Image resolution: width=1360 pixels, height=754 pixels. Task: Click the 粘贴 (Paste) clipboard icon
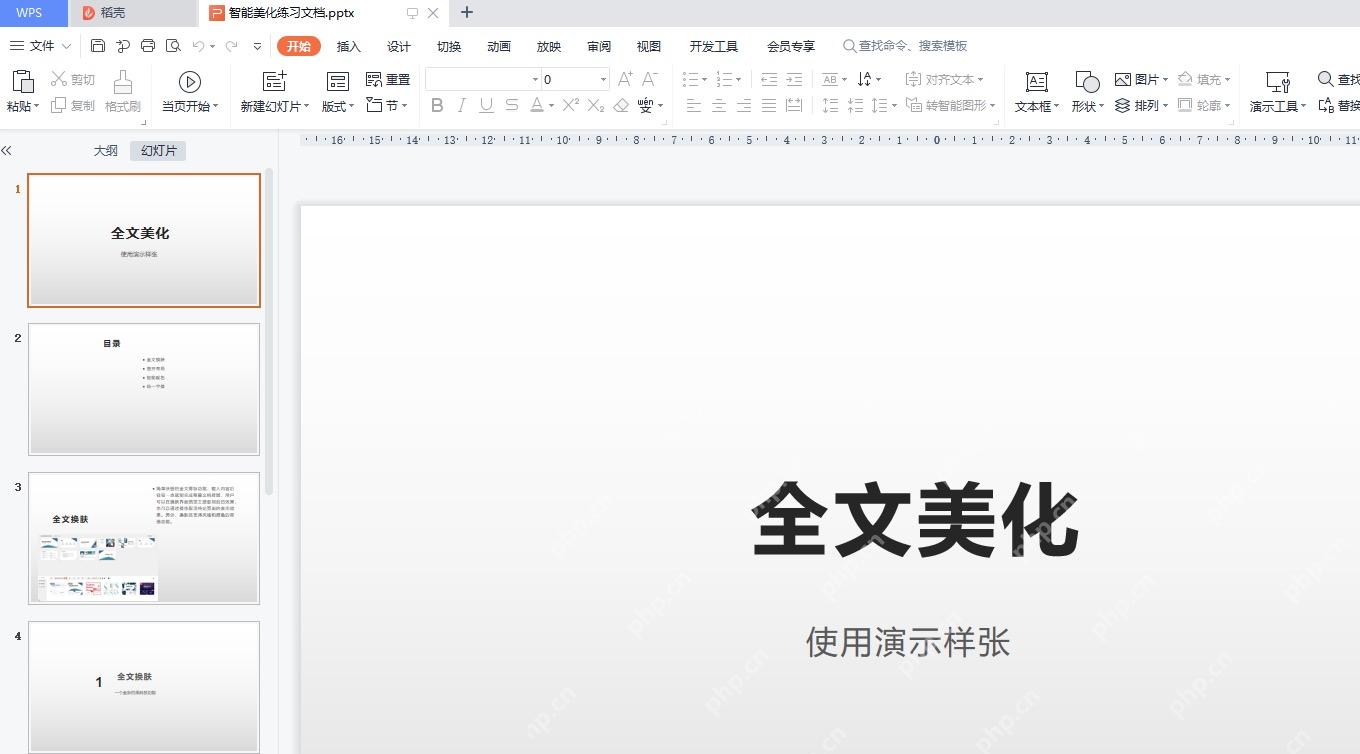[x=22, y=81]
